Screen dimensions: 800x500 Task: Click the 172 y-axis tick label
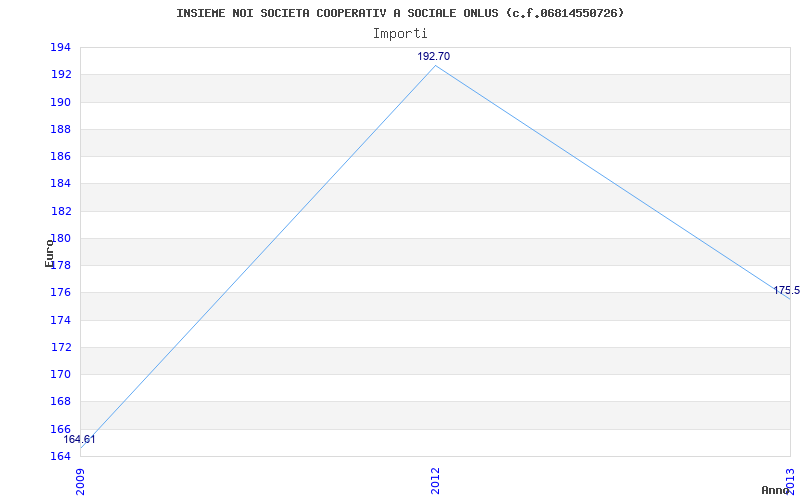(x=60, y=347)
